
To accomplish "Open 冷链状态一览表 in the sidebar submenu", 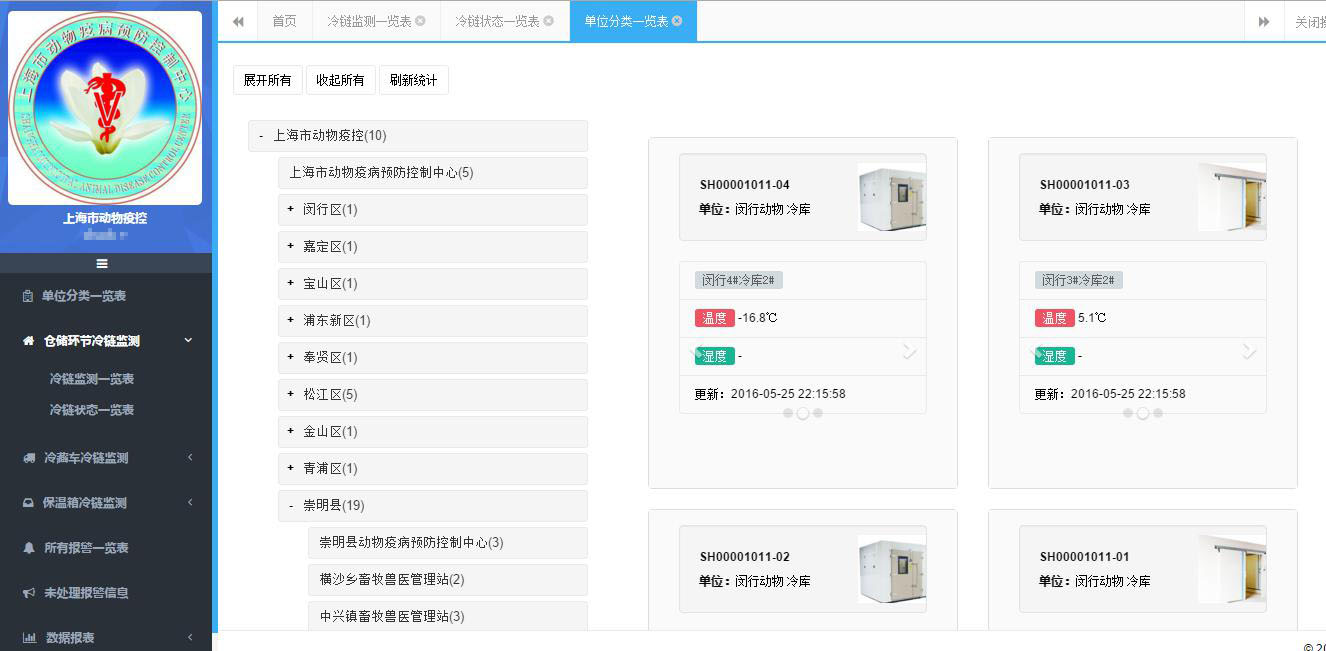I will pyautogui.click(x=92, y=410).
